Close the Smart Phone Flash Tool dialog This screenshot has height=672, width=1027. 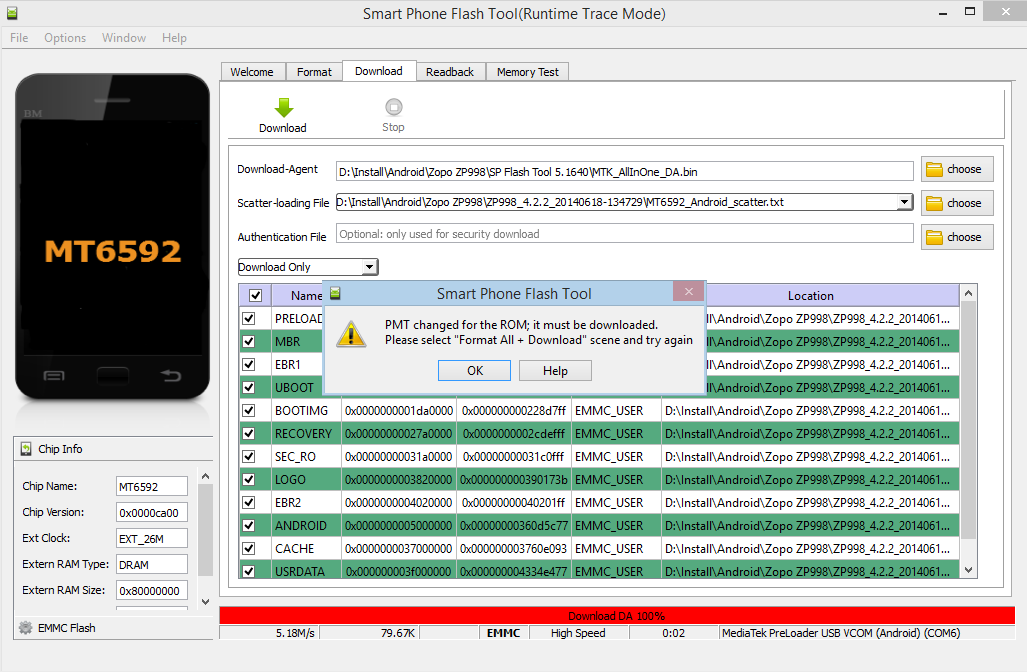point(688,291)
